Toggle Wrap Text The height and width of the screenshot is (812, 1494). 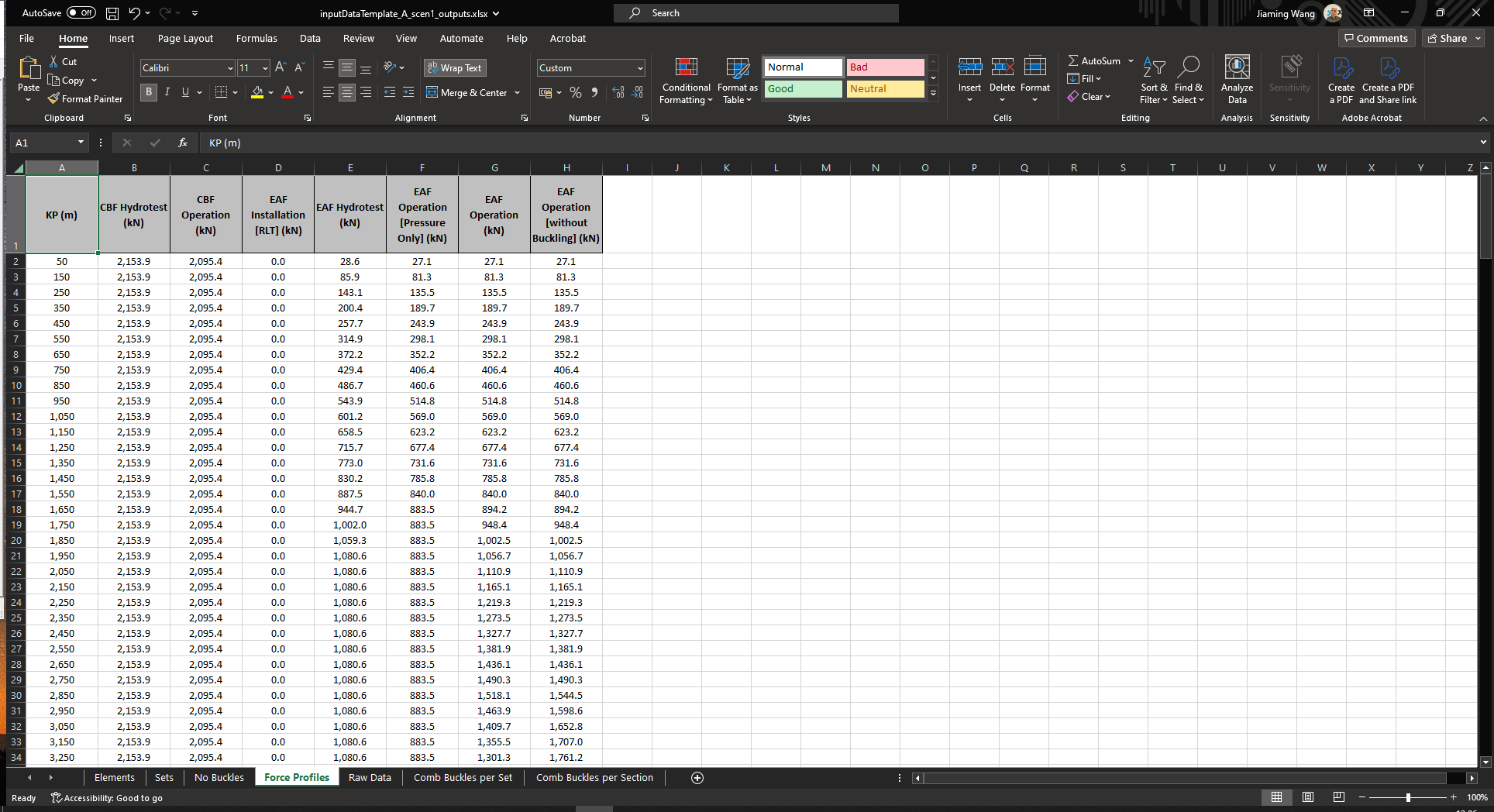coord(455,68)
